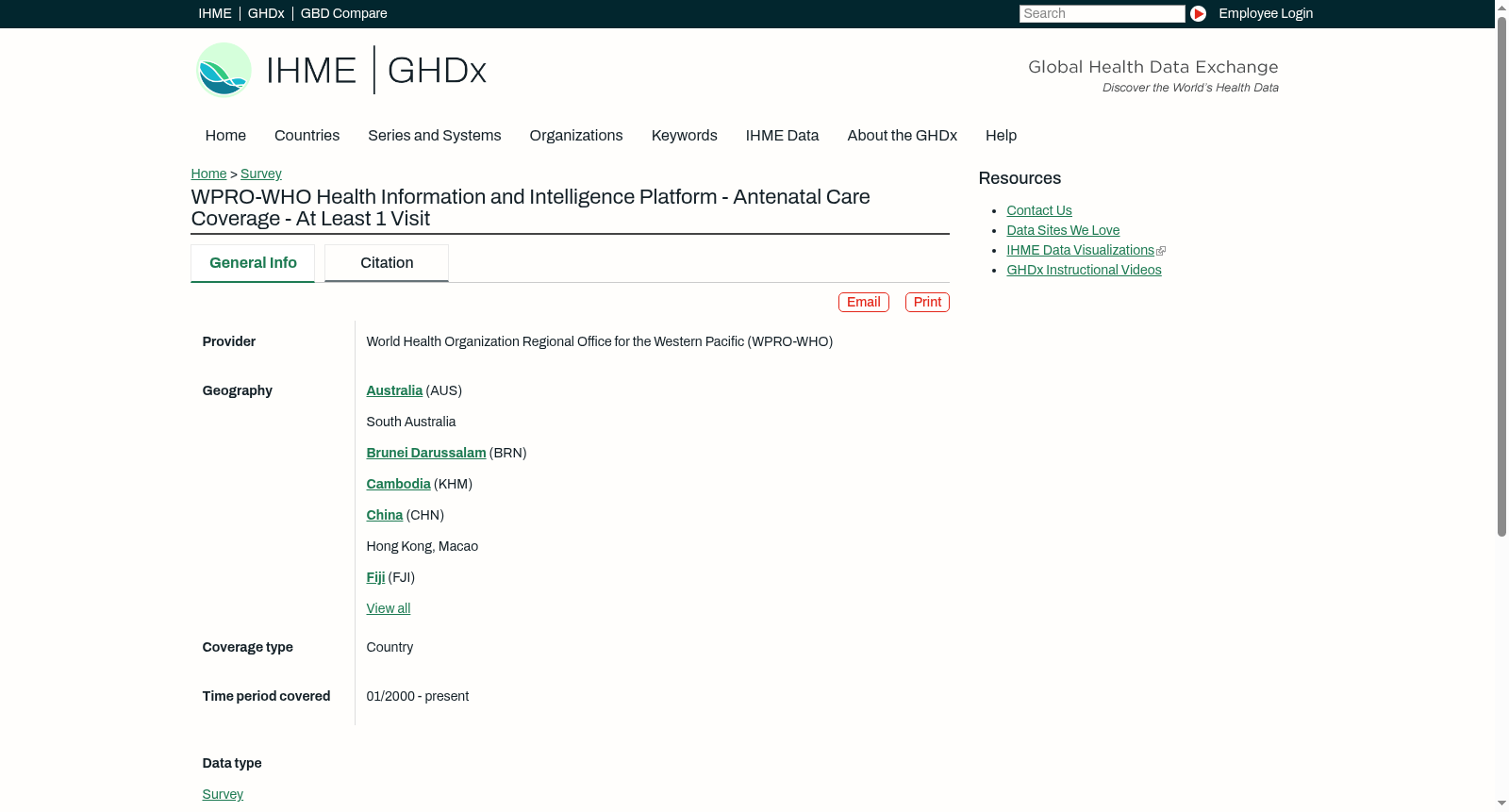
Task: Open the Organizations menu
Action: click(x=576, y=136)
